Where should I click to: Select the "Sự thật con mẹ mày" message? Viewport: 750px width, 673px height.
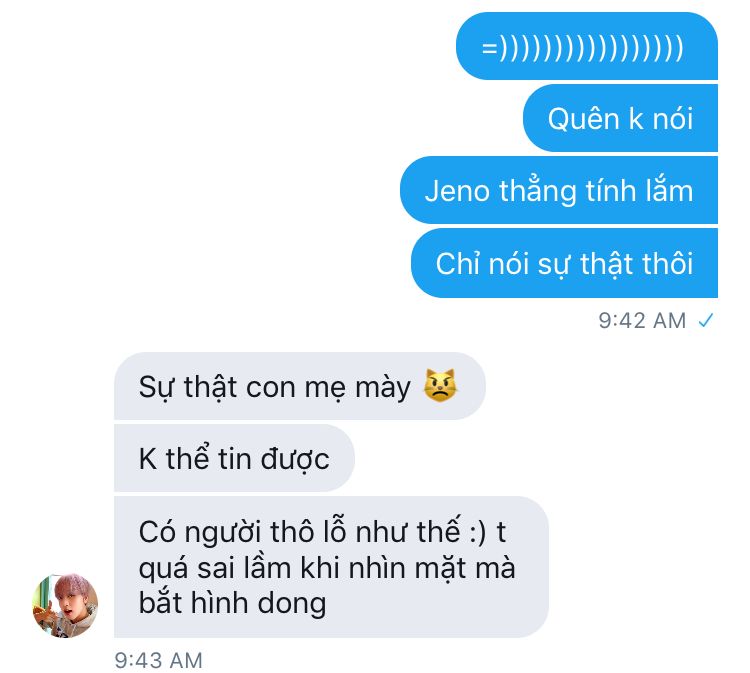[300, 386]
